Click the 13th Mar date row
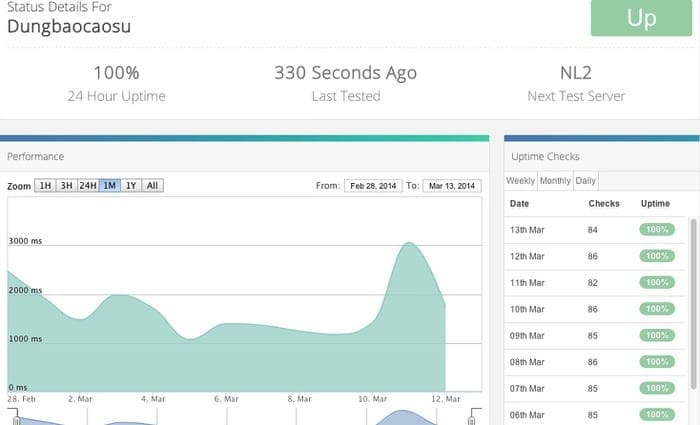This screenshot has height=425, width=700. [595, 230]
